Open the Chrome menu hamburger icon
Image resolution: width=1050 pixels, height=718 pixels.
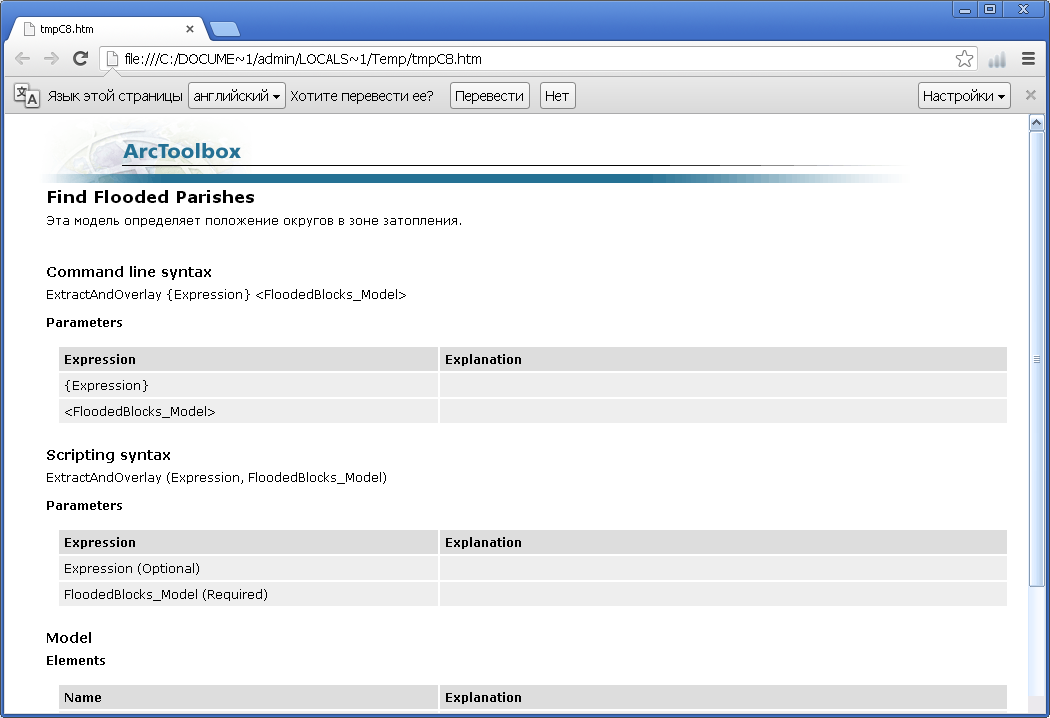(x=1029, y=59)
